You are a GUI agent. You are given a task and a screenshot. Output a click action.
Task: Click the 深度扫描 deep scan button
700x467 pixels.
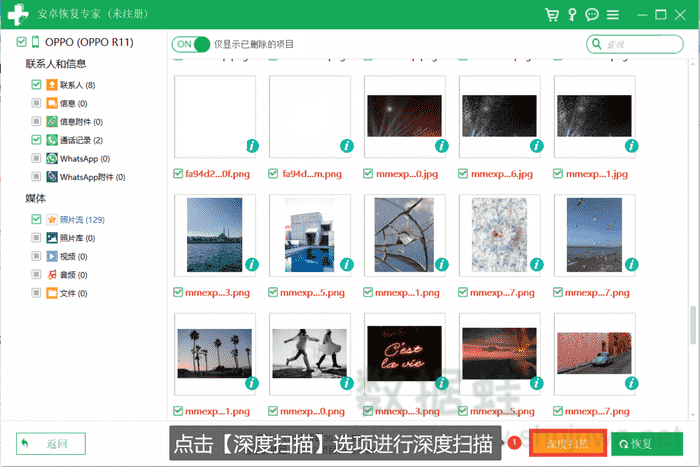[567, 443]
